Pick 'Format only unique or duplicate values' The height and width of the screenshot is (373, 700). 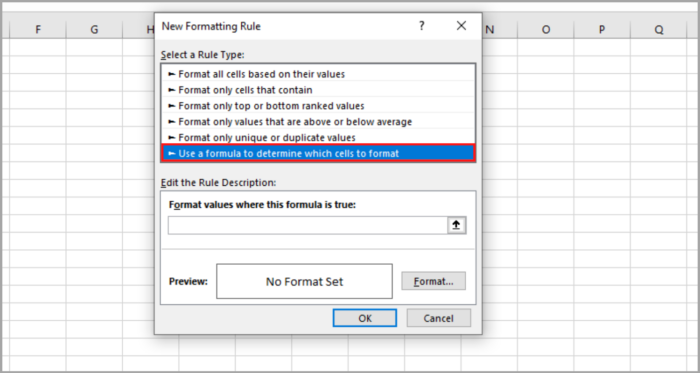pyautogui.click(x=318, y=137)
